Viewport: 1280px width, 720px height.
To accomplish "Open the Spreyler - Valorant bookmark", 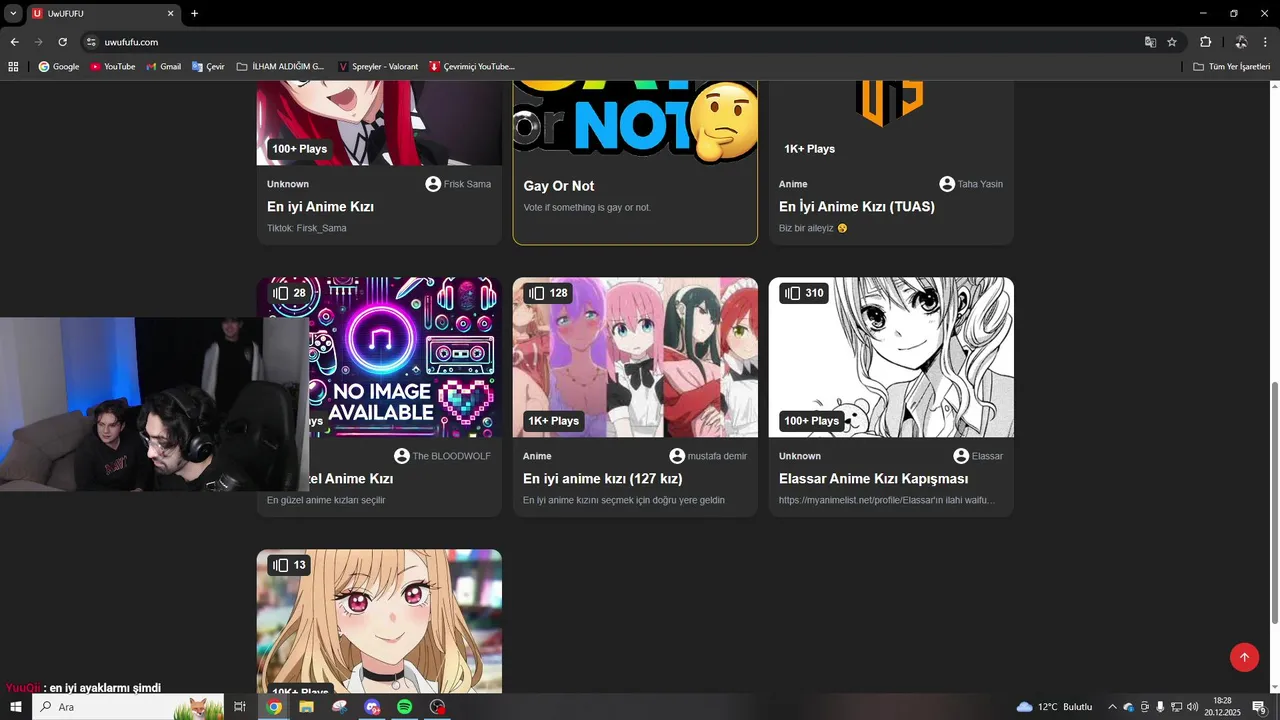I will 378,66.
